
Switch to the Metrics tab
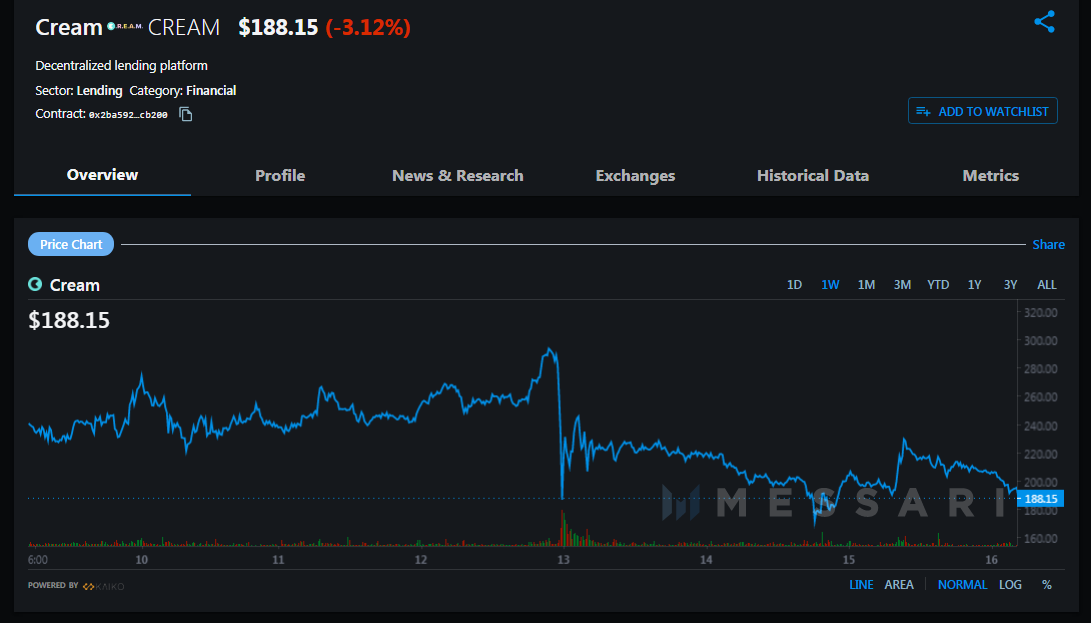point(990,175)
